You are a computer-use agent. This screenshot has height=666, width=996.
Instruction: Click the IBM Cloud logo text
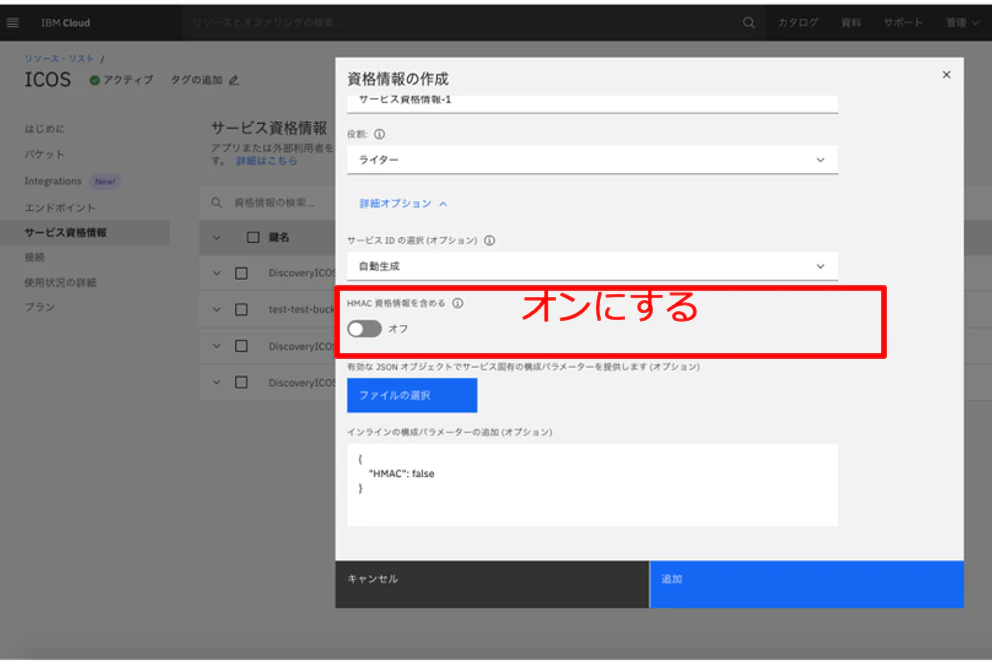point(65,23)
